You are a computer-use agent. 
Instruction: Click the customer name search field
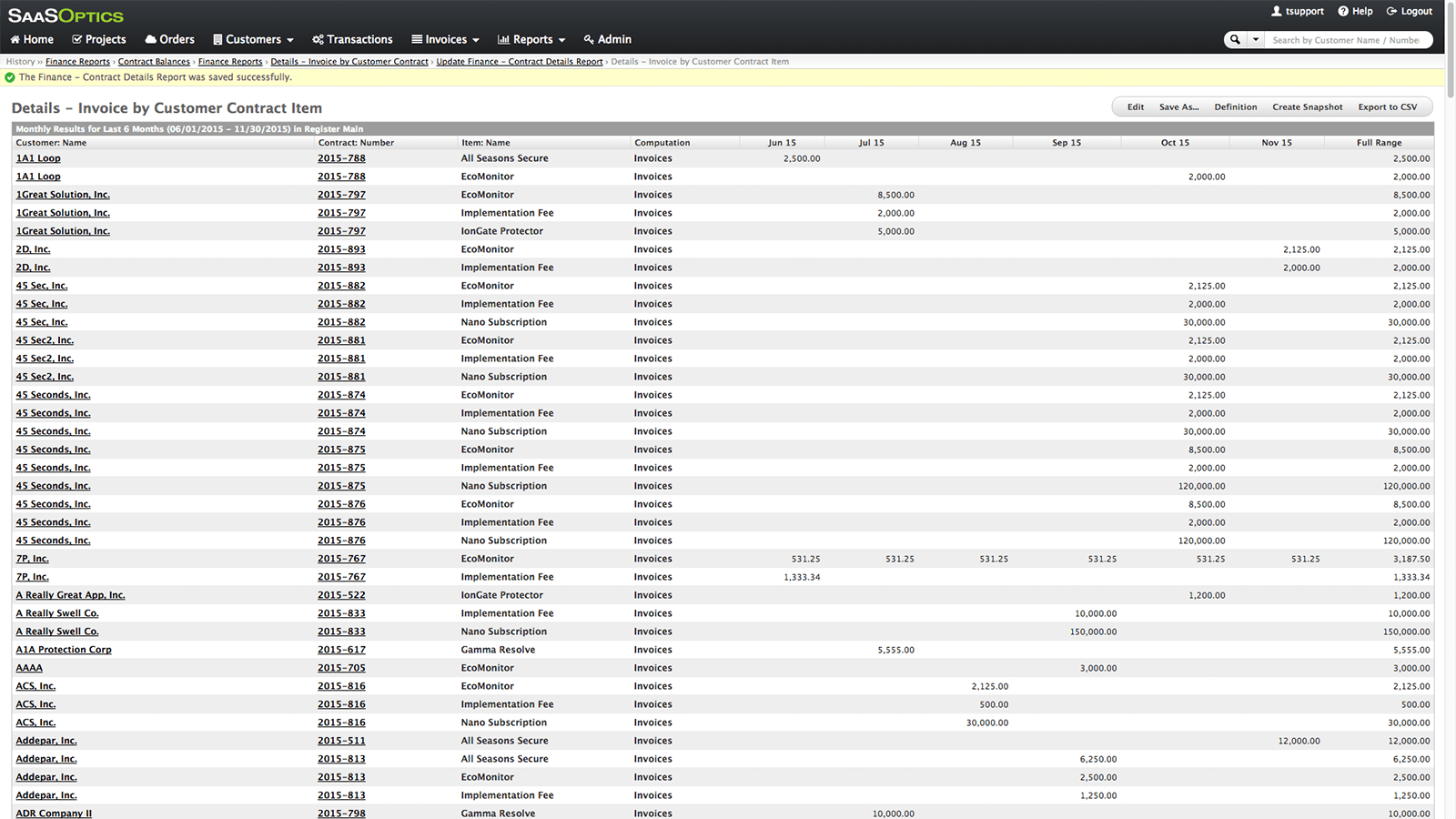click(1345, 40)
